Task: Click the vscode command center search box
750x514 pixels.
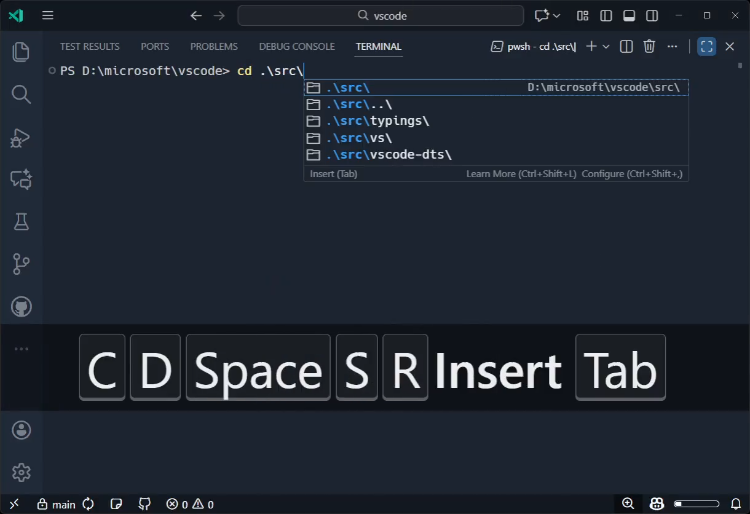Action: coord(381,16)
